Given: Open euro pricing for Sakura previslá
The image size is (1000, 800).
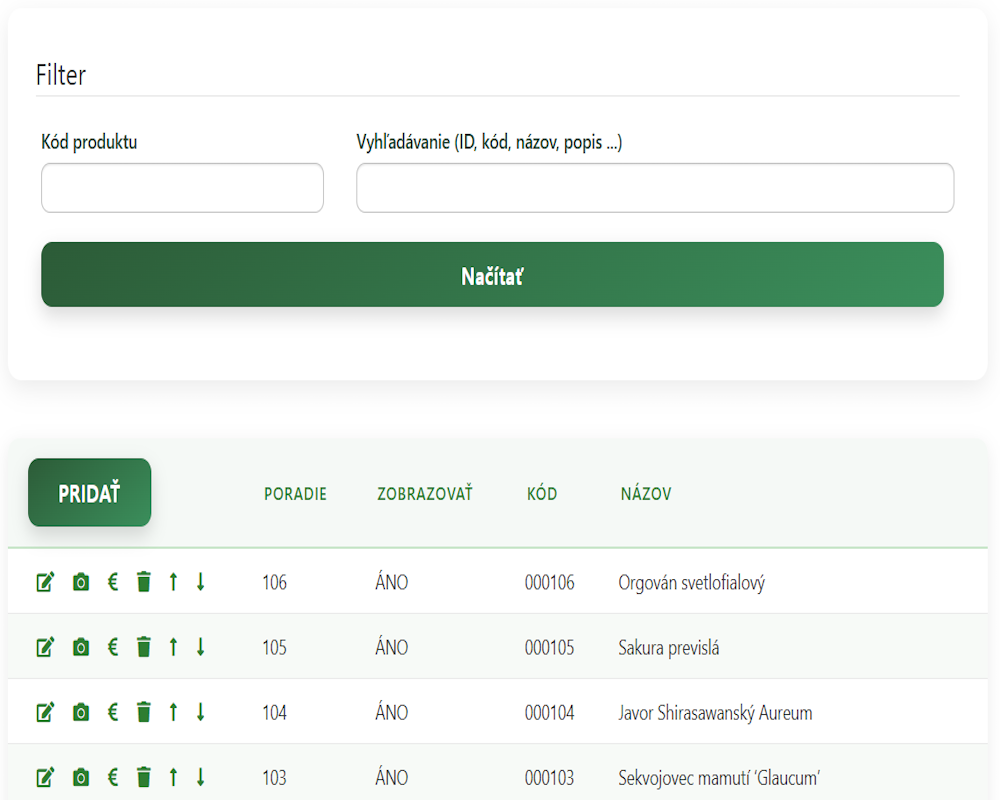Looking at the screenshot, I should 113,647.
